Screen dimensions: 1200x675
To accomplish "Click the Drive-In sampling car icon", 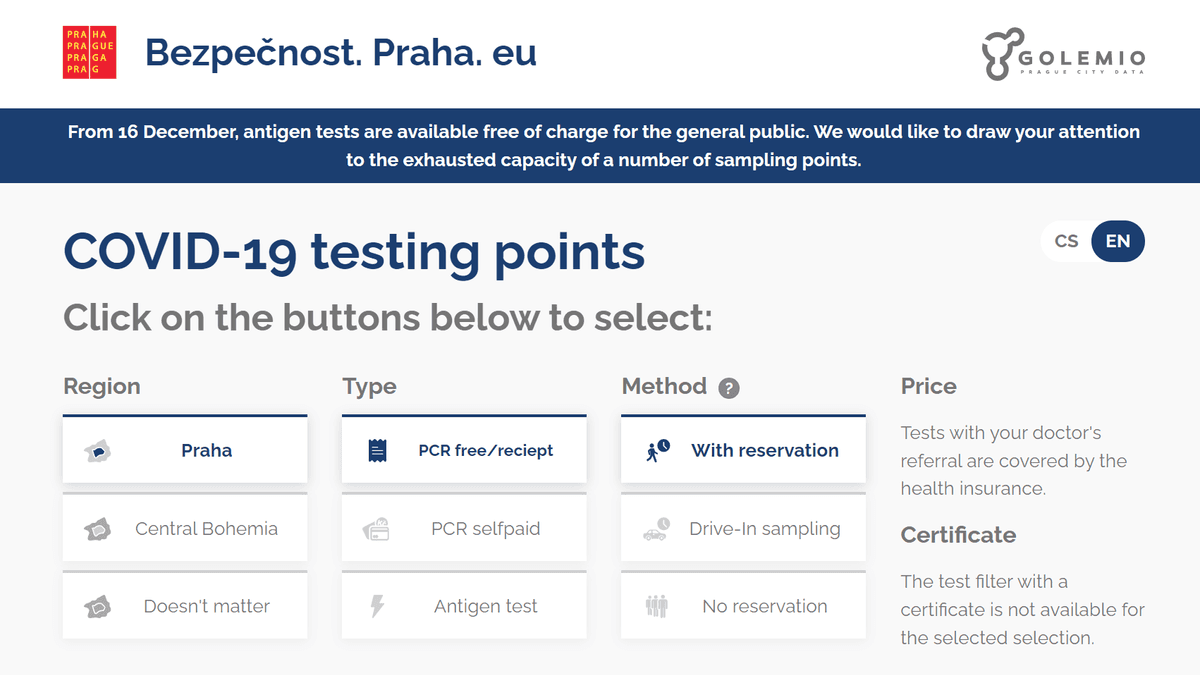I will [x=656, y=529].
